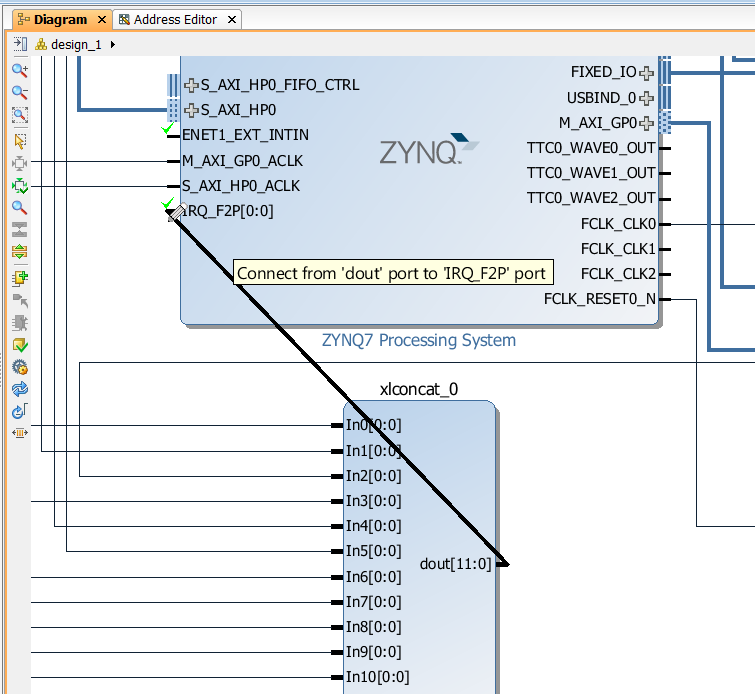Viewport: 755px width, 694px height.
Task: Select the M_AXI_GP0_ACLK port
Action: tap(242, 161)
